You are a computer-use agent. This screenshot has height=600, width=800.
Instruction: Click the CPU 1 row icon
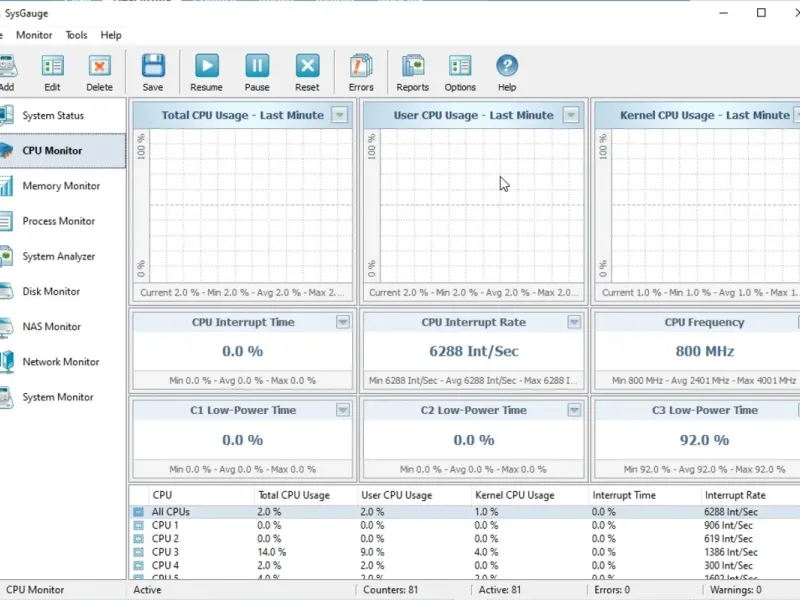pos(139,525)
